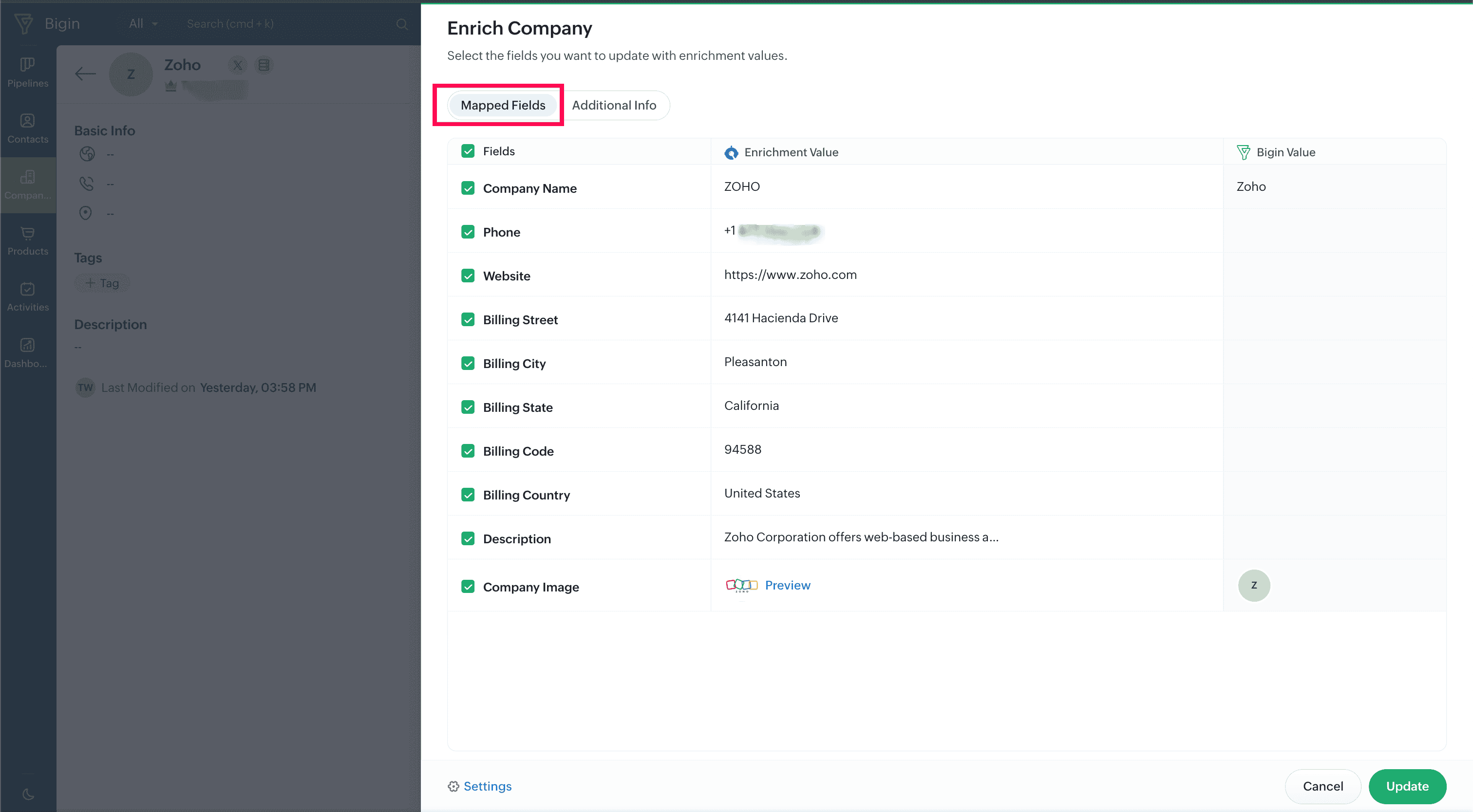
Task: Click the search magnifier icon
Action: (402, 24)
